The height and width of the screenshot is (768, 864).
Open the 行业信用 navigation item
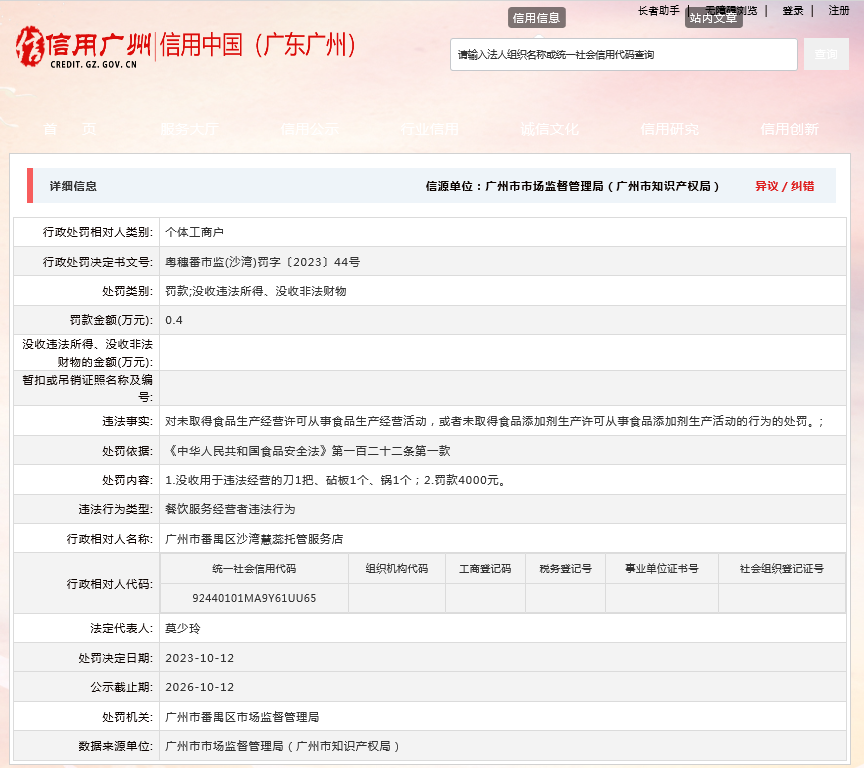pyautogui.click(x=430, y=129)
